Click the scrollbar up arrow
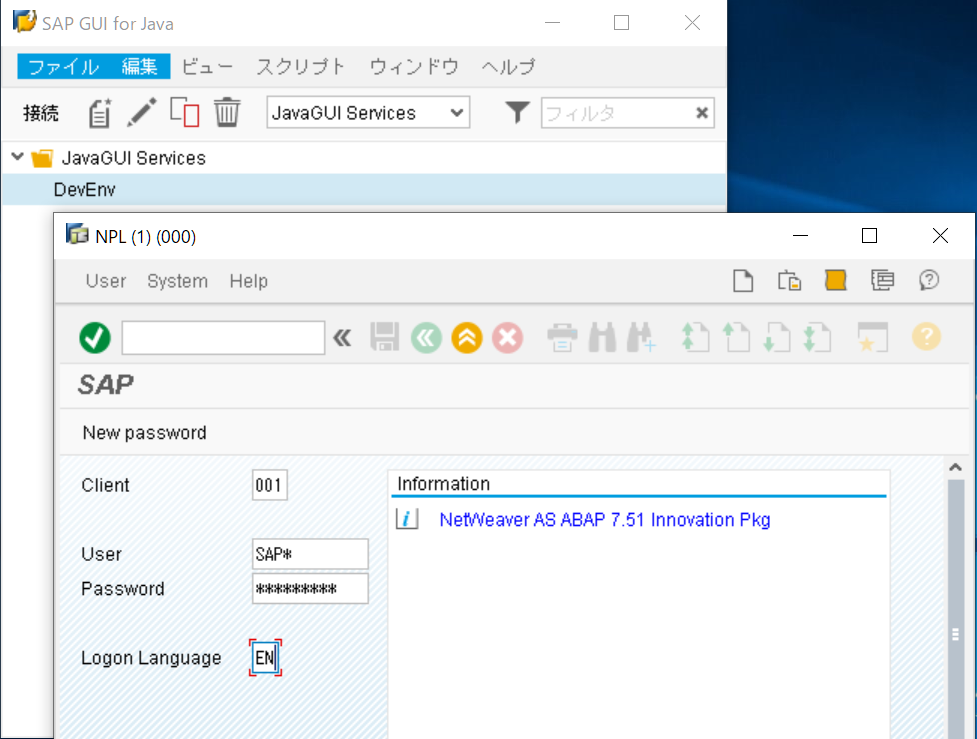Viewport: 977px width, 739px height. 955,467
